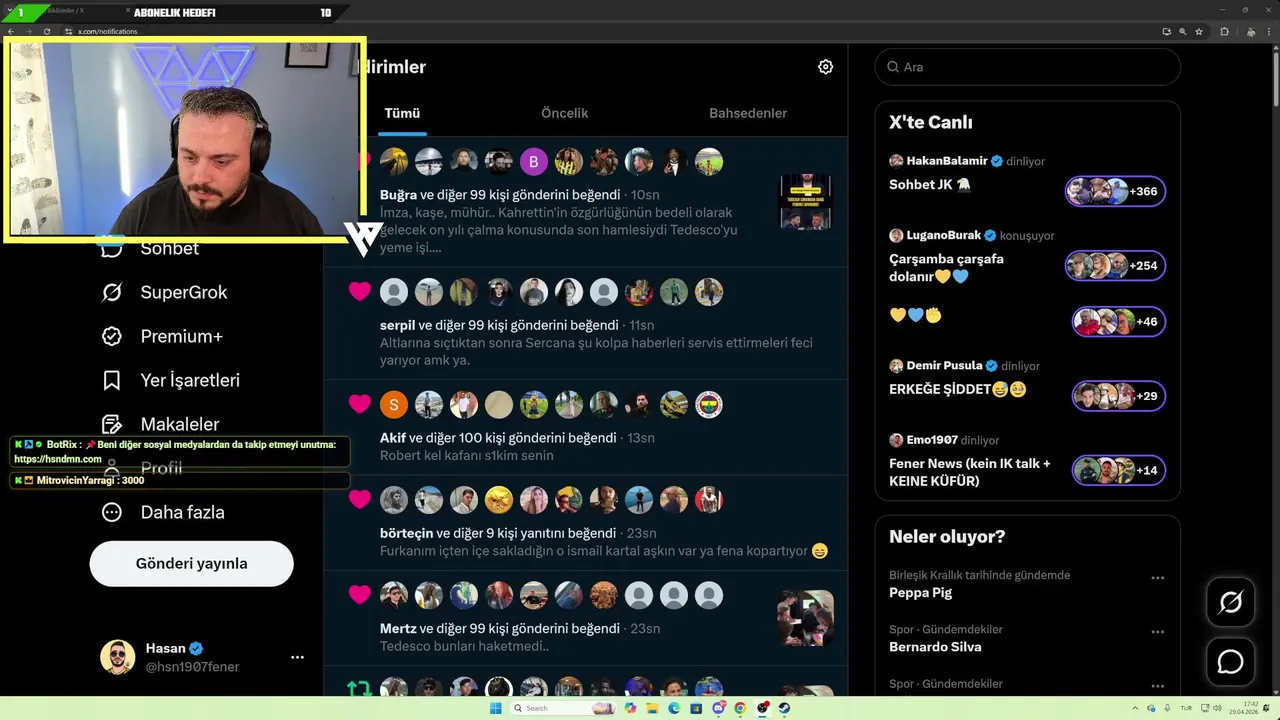
Task: Click the Fenerbahçe logo avatar in Akif notification
Action: (x=709, y=405)
